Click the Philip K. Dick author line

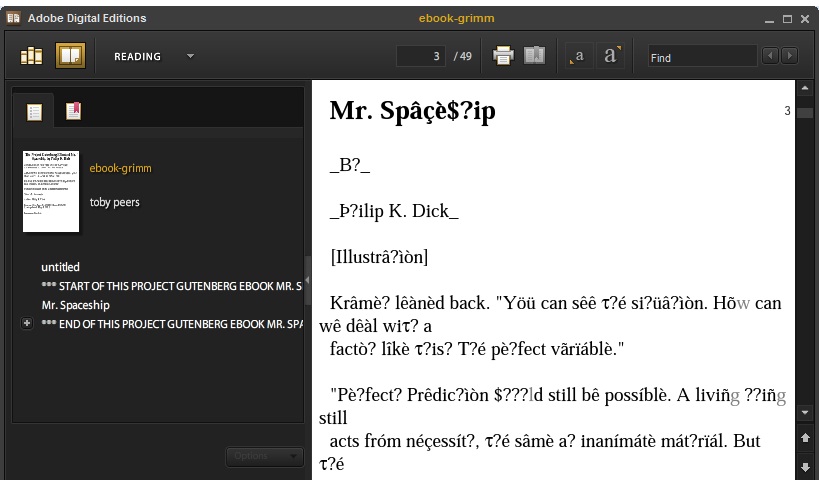pos(394,211)
